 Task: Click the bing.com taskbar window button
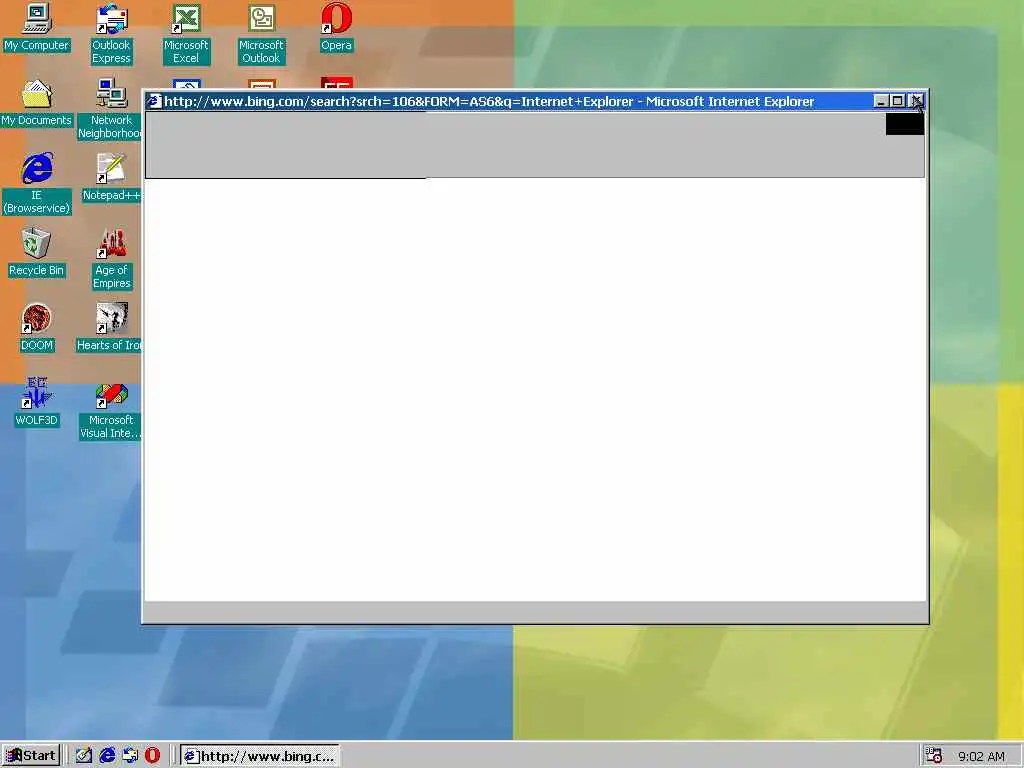[x=259, y=756]
